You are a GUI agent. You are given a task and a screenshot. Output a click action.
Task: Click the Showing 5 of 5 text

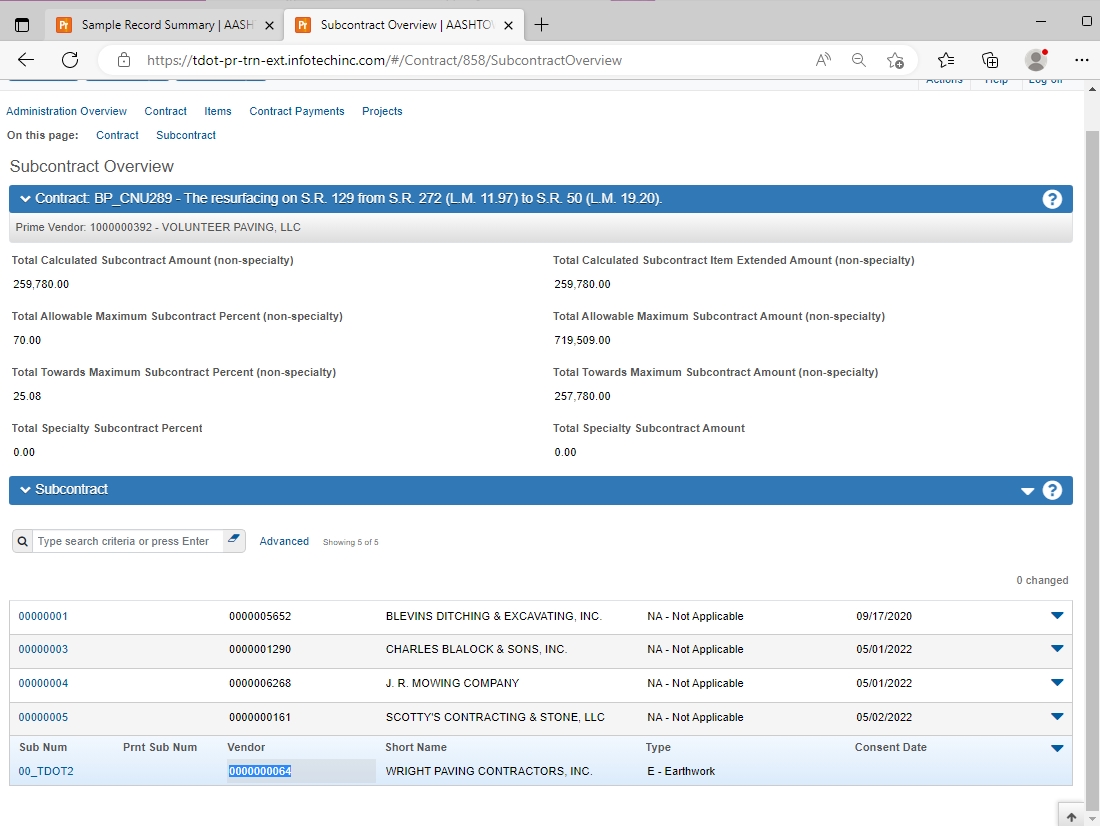point(351,542)
